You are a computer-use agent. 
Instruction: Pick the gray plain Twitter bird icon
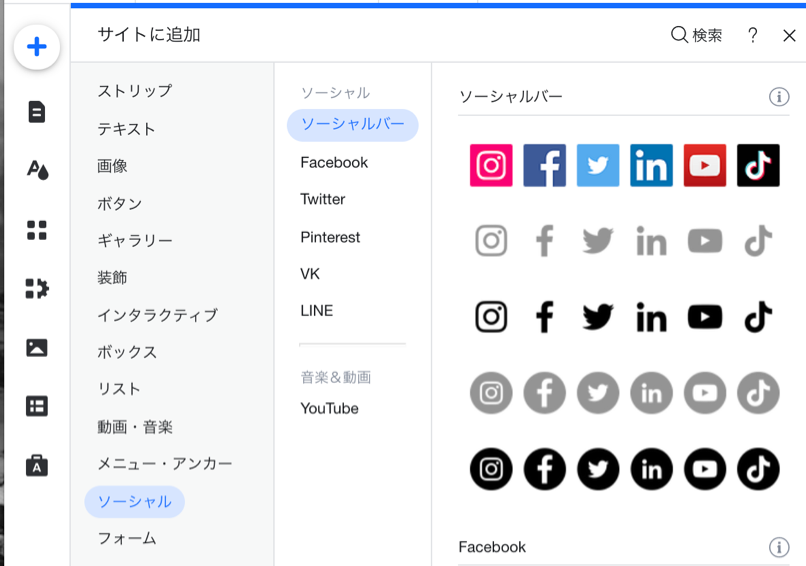(598, 241)
